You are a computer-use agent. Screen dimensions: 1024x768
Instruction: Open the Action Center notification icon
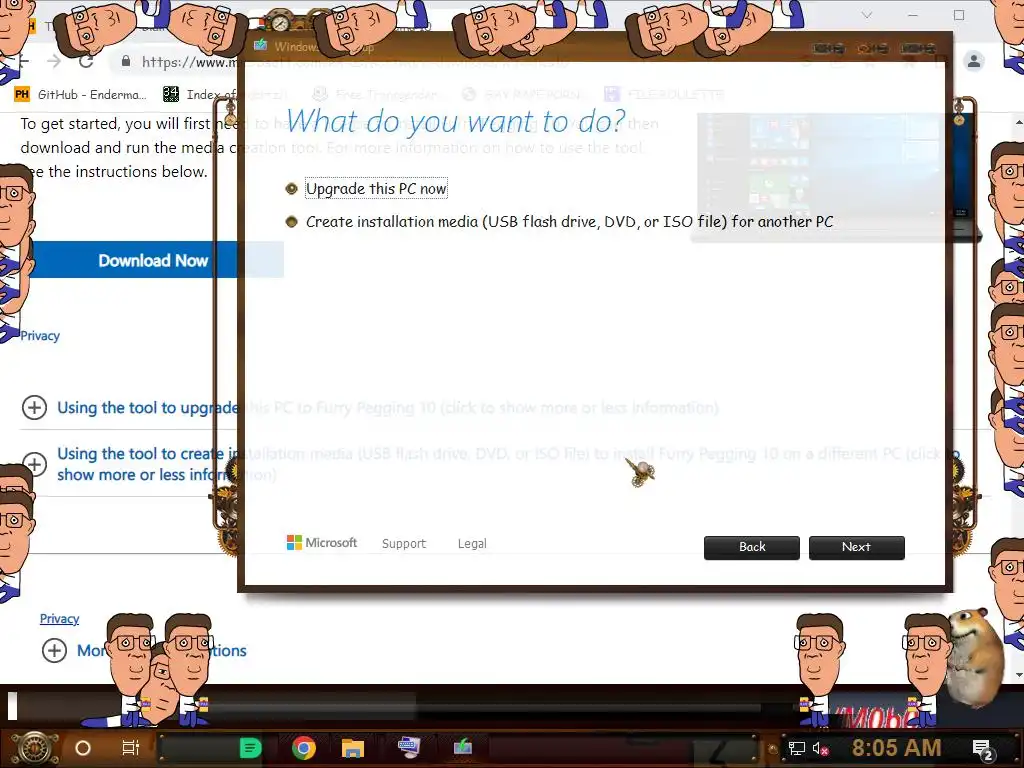[982, 749]
